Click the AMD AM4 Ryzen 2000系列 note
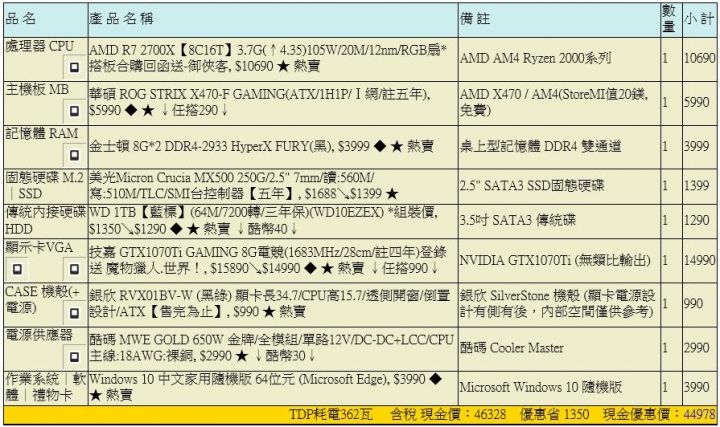 (535, 58)
